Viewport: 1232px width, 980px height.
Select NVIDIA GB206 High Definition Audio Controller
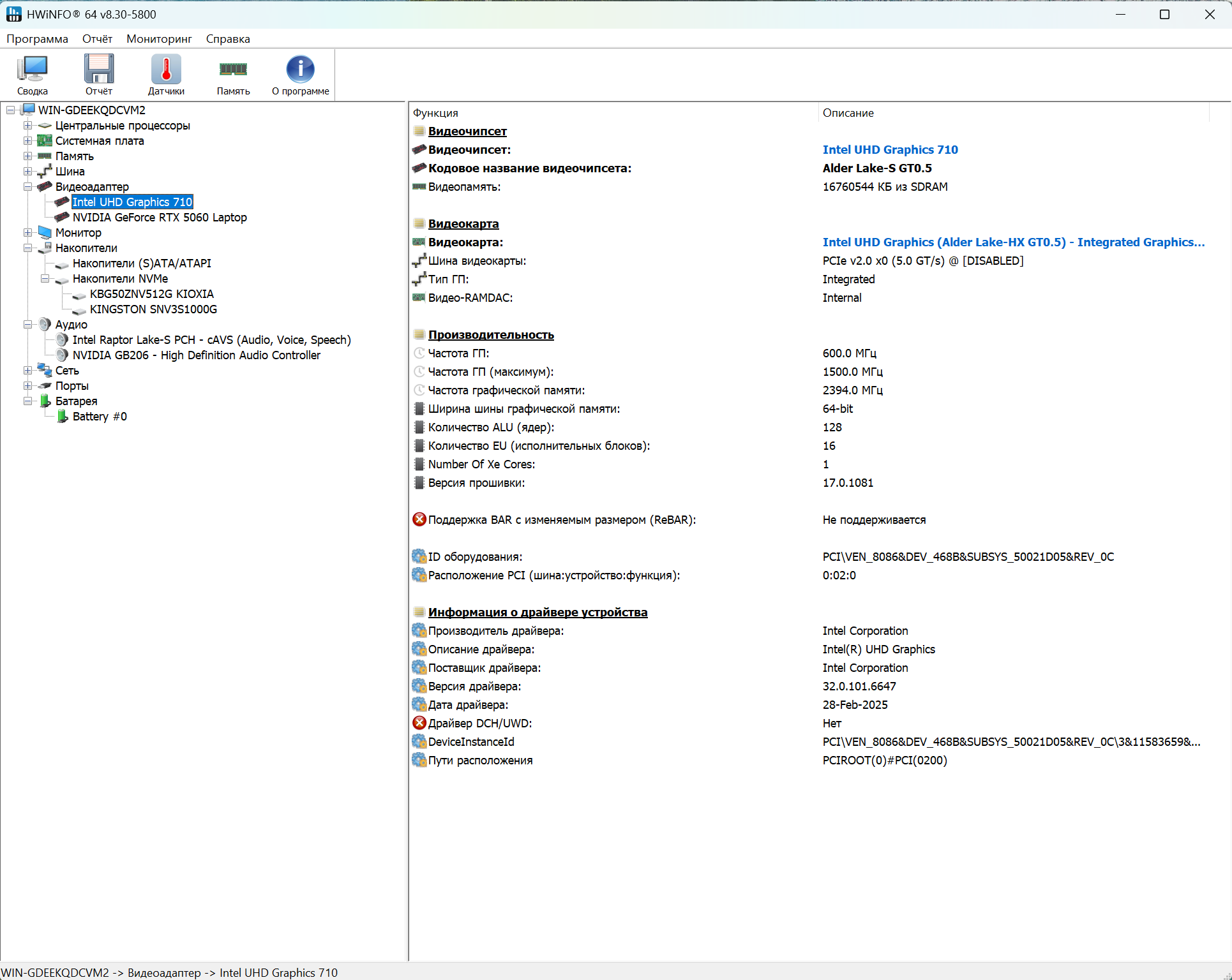click(x=196, y=355)
